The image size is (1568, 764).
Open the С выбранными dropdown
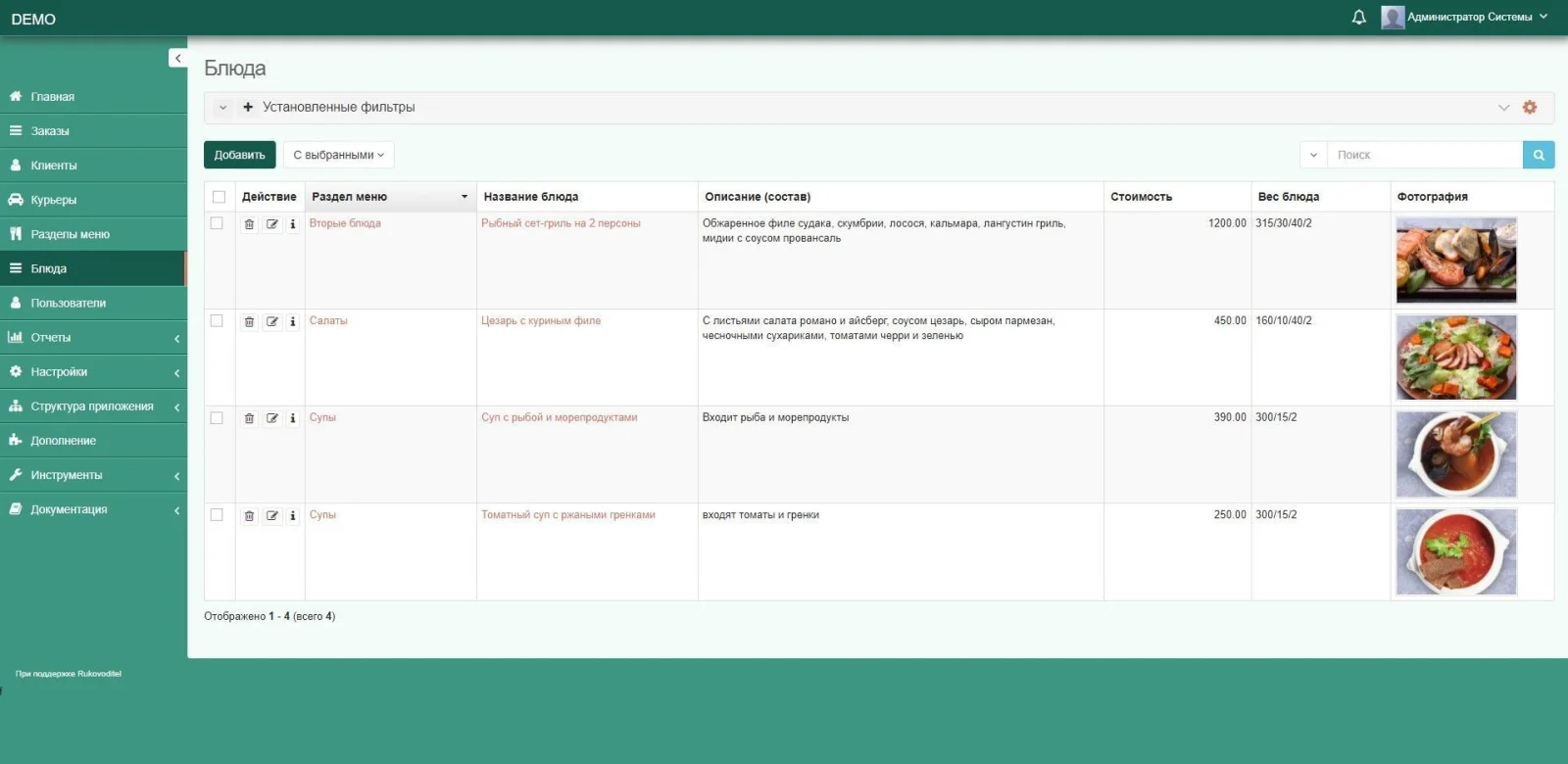(x=338, y=155)
